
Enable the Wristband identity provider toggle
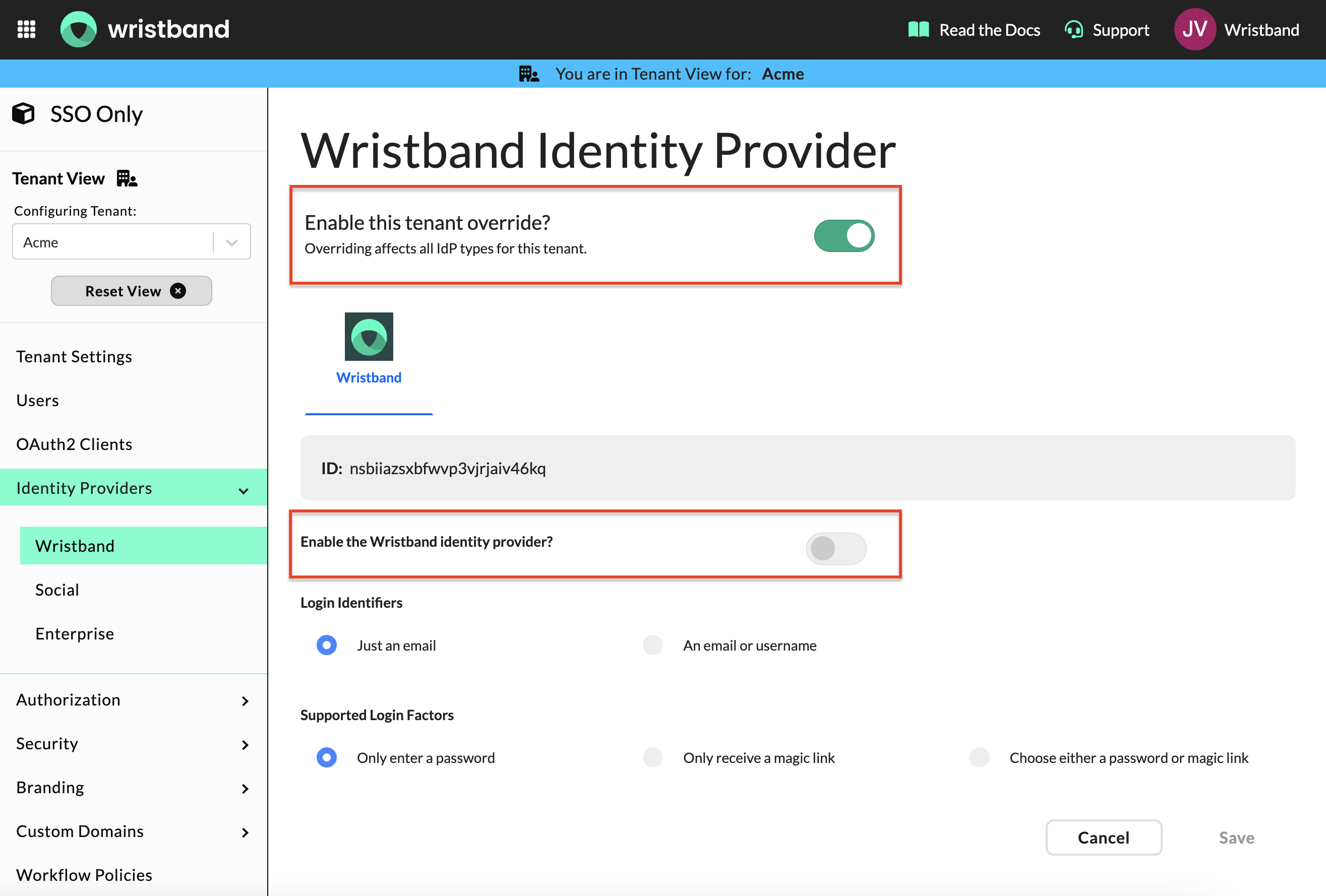click(835, 548)
